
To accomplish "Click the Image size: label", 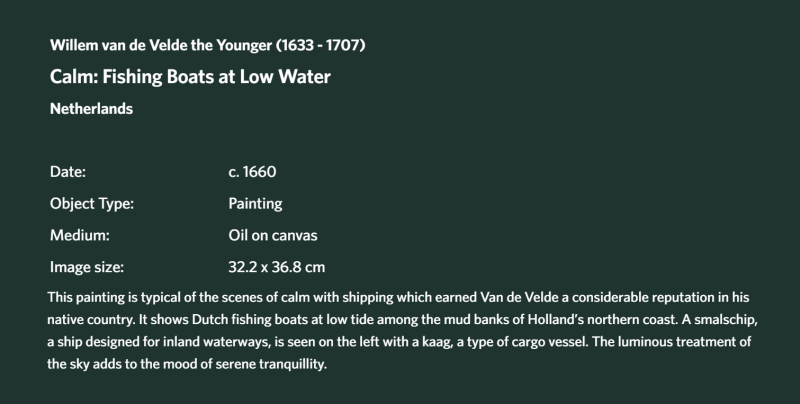I will (x=87, y=267).
